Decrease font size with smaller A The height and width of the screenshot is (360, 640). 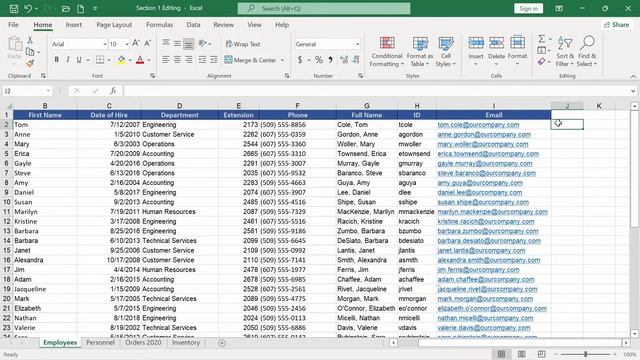148,43
